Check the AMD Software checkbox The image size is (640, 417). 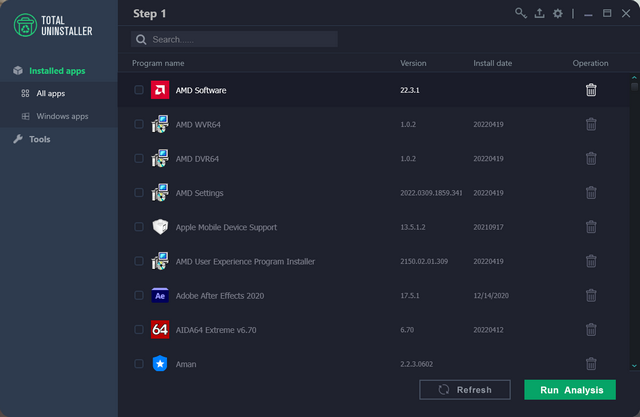click(139, 90)
